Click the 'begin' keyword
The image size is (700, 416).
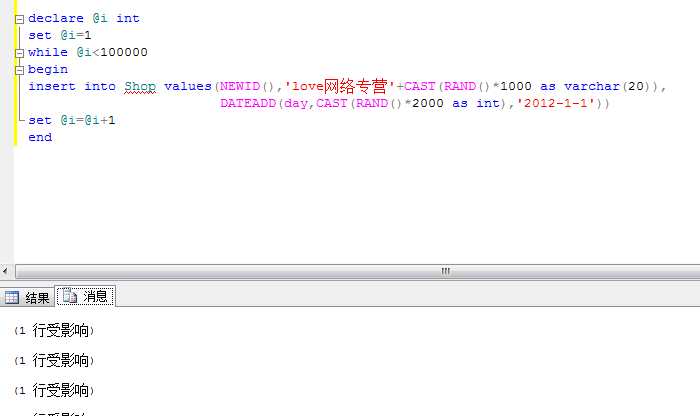click(48, 70)
